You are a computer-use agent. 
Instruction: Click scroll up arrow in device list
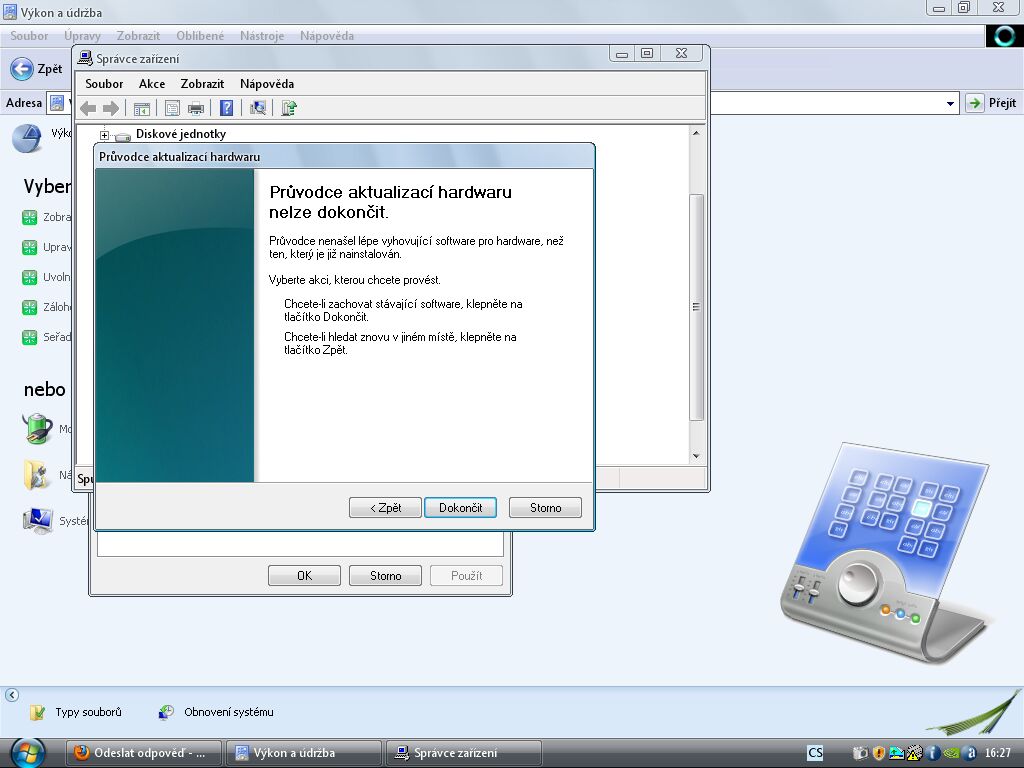tap(696, 133)
